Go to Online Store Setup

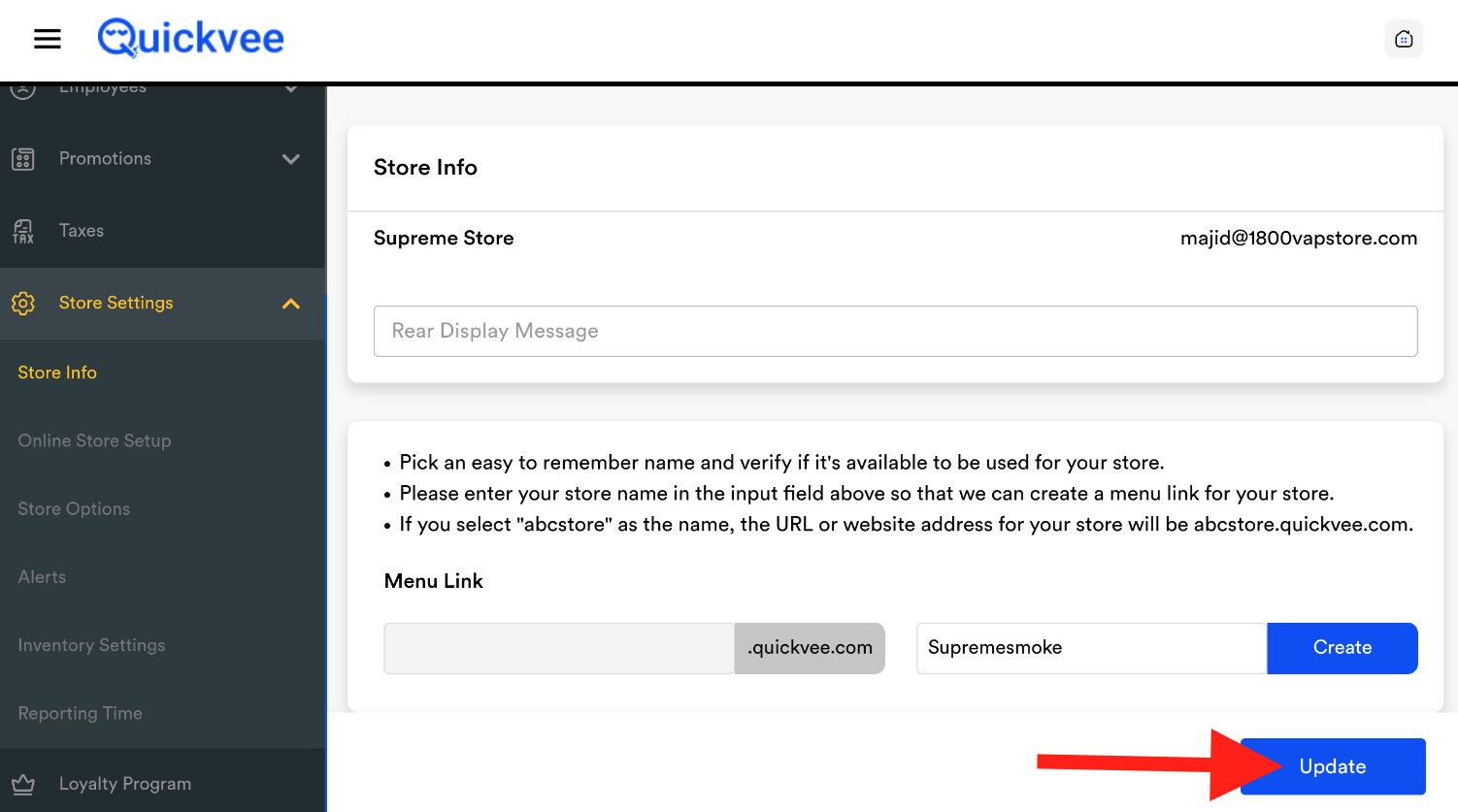pyautogui.click(x=94, y=440)
